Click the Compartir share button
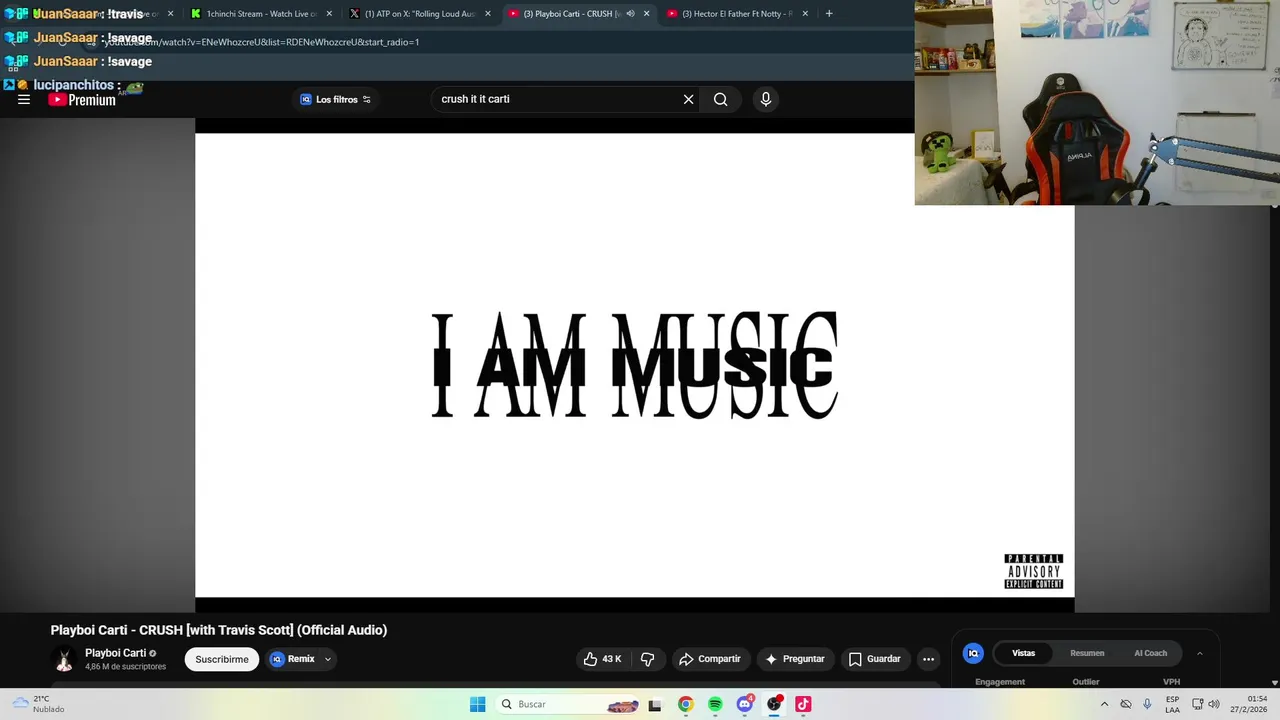Screen dimensions: 1280x720 tap(710, 659)
